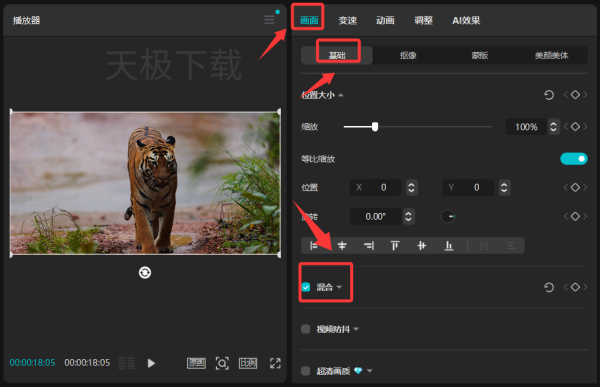This screenshot has width=600, height=387.
Task: Align clip to bottom edge icon
Action: (449, 246)
